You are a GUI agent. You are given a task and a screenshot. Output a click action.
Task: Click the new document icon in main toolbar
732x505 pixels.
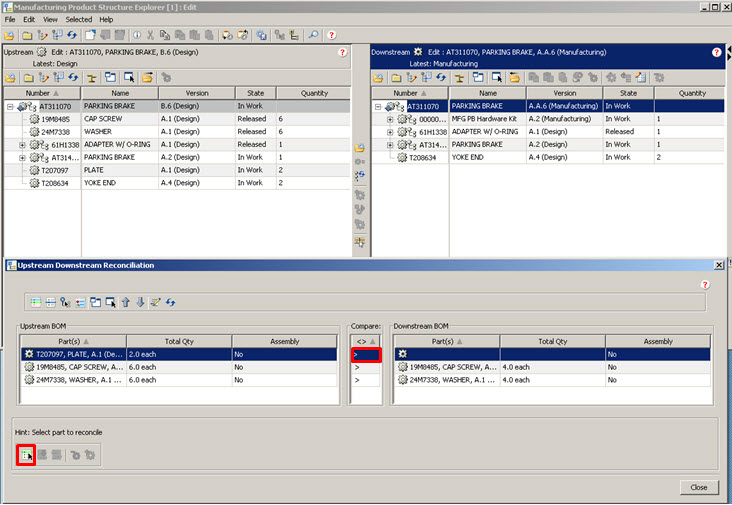[90, 35]
